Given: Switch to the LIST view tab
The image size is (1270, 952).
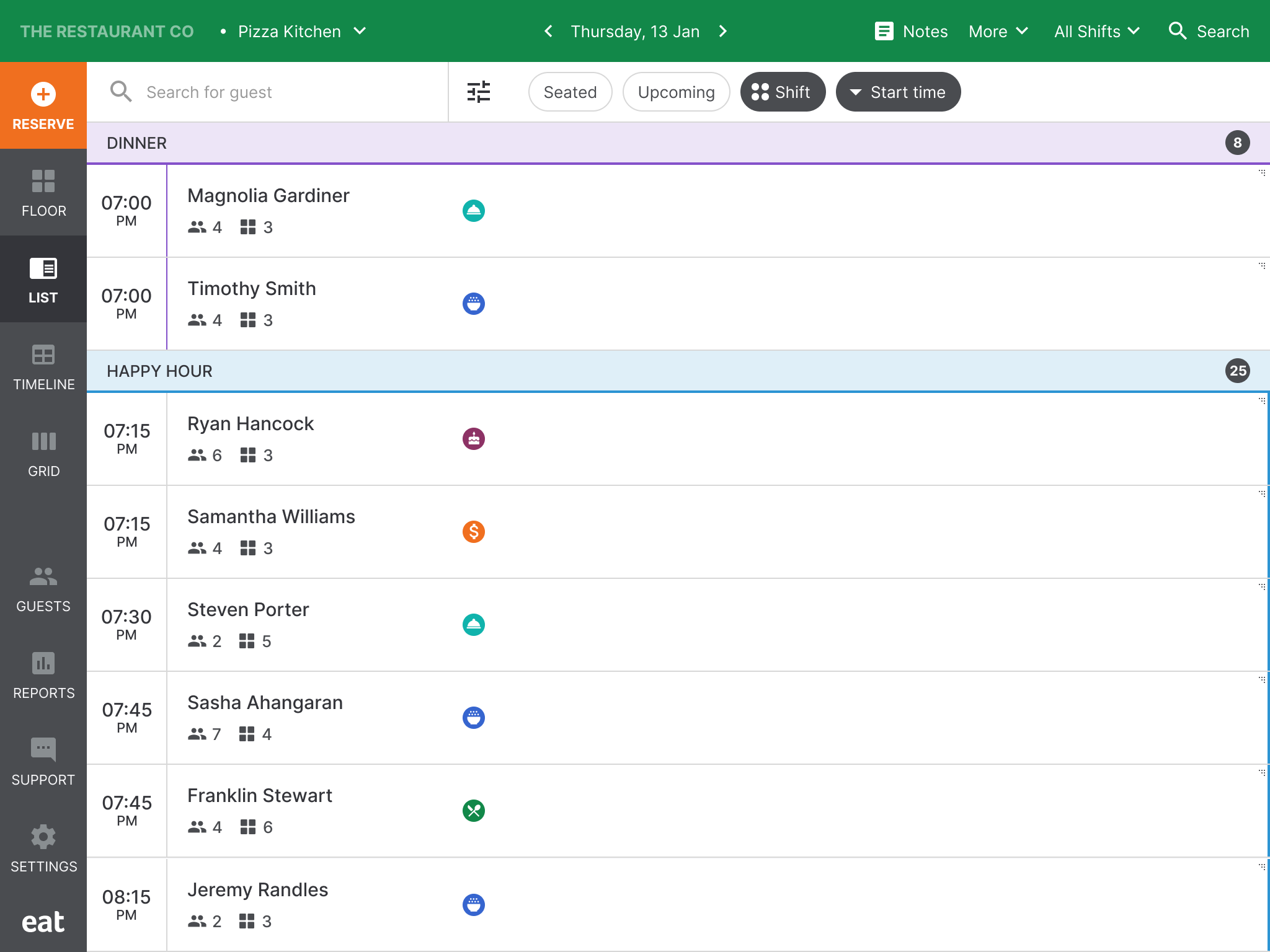Looking at the screenshot, I should click(x=43, y=280).
